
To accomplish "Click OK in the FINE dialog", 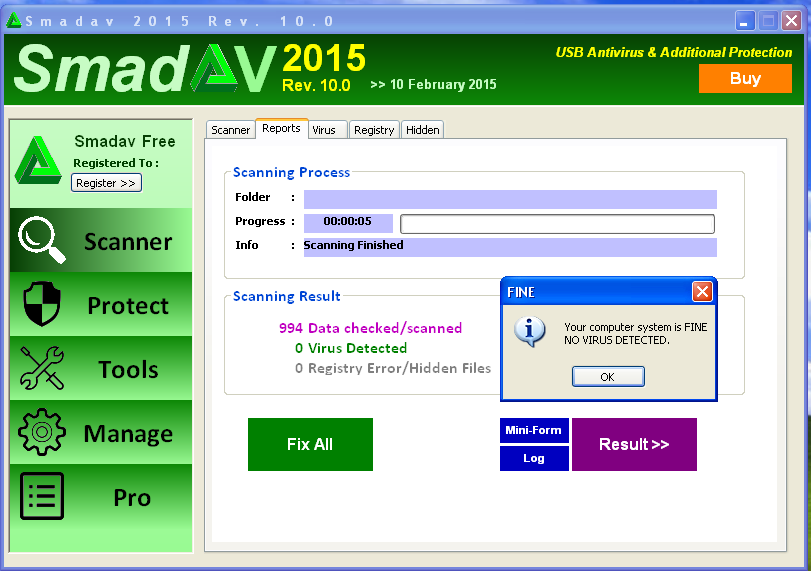I will point(608,377).
